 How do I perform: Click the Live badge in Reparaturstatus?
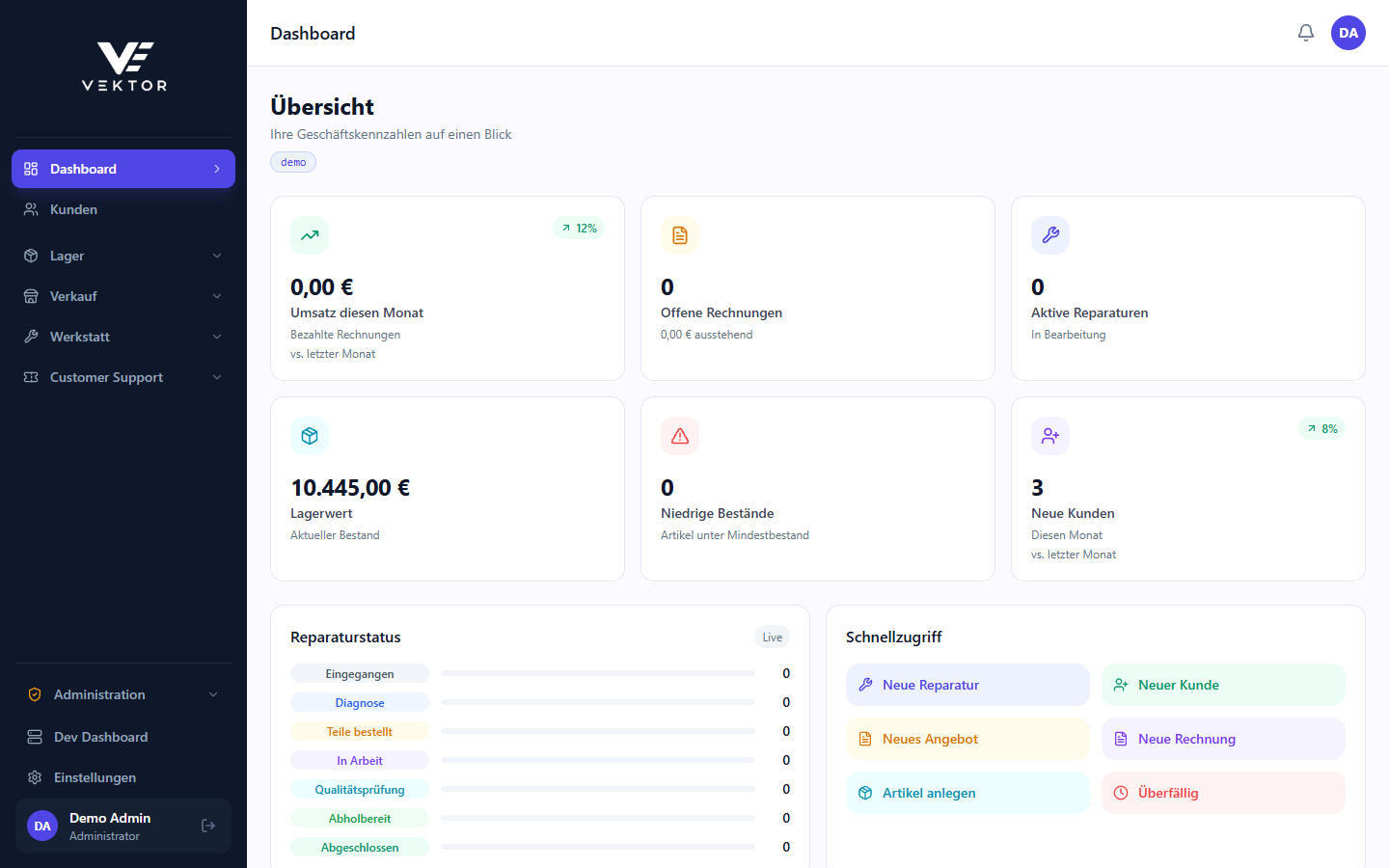[773, 637]
